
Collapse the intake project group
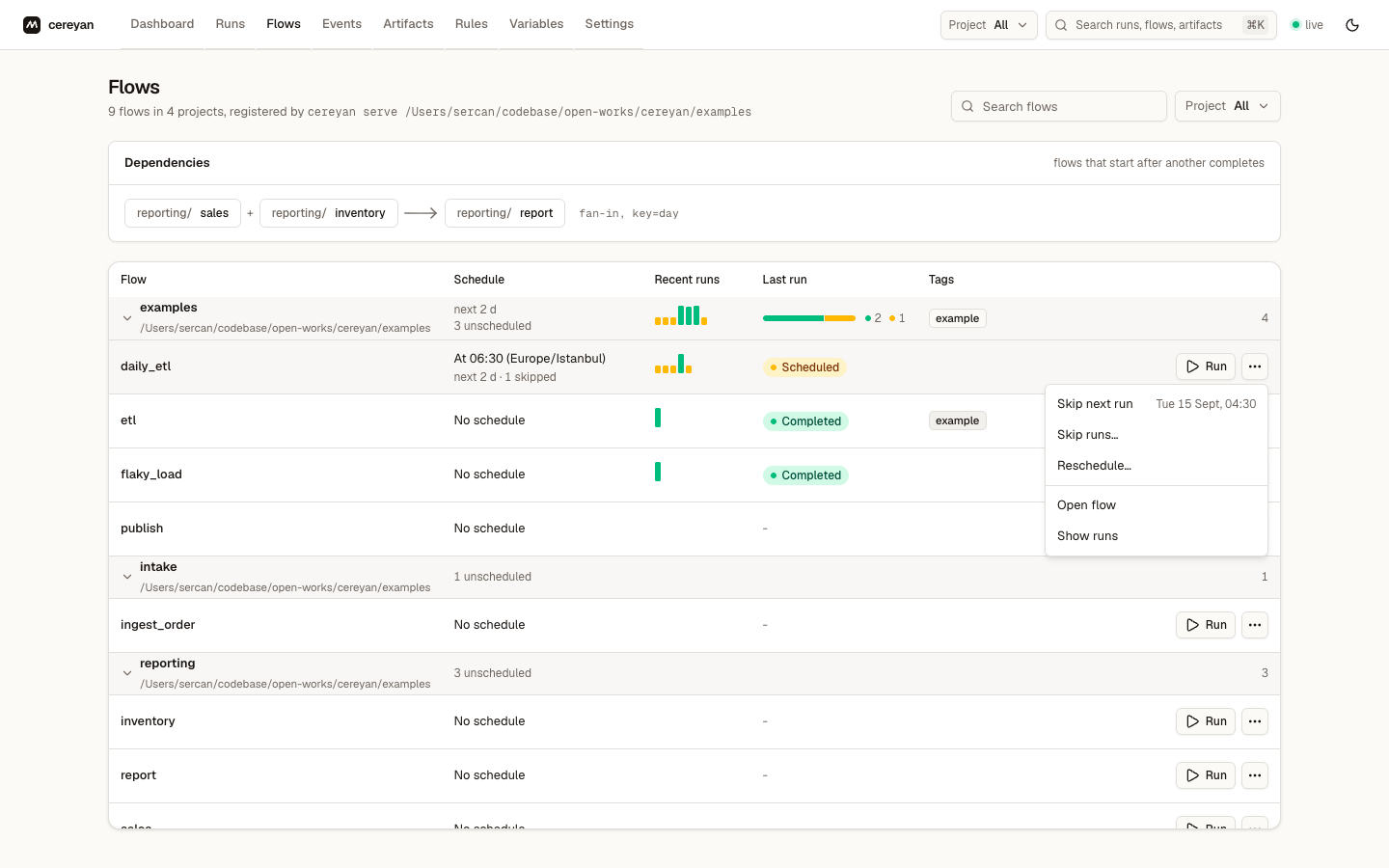coord(127,577)
